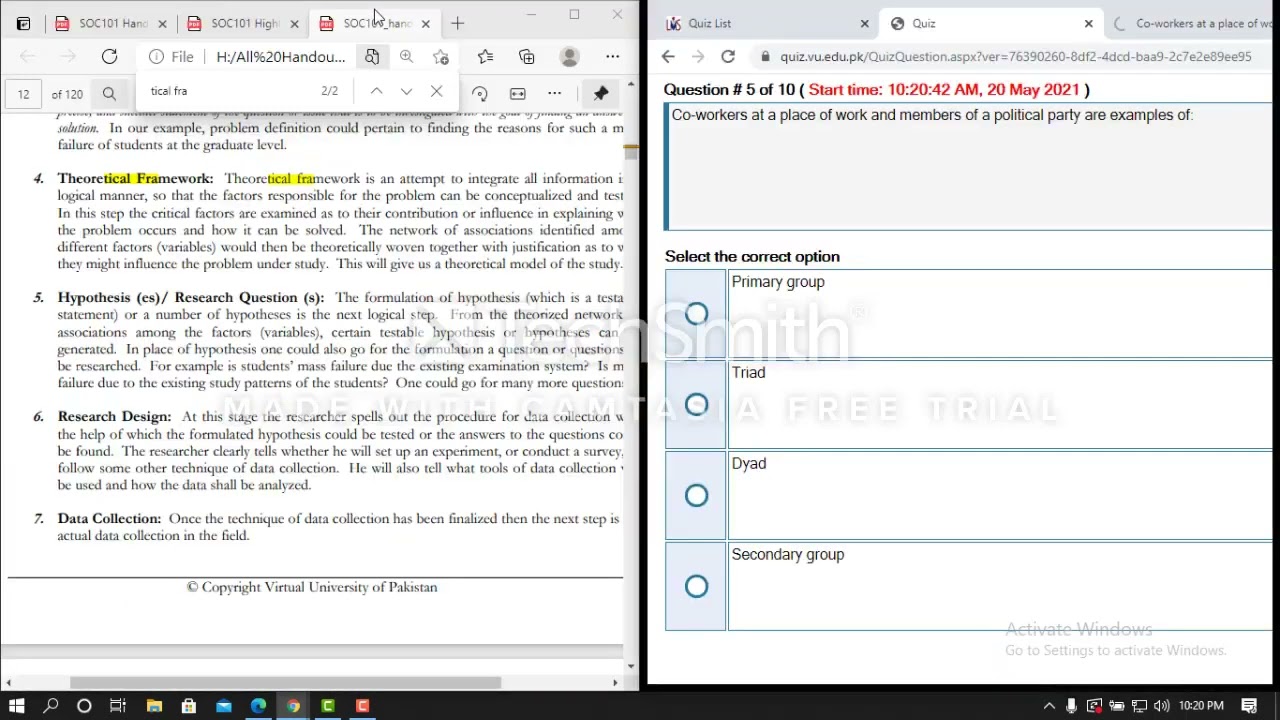The width and height of the screenshot is (1280, 720).
Task: Reload the PDF page in Edge
Action: tap(109, 57)
